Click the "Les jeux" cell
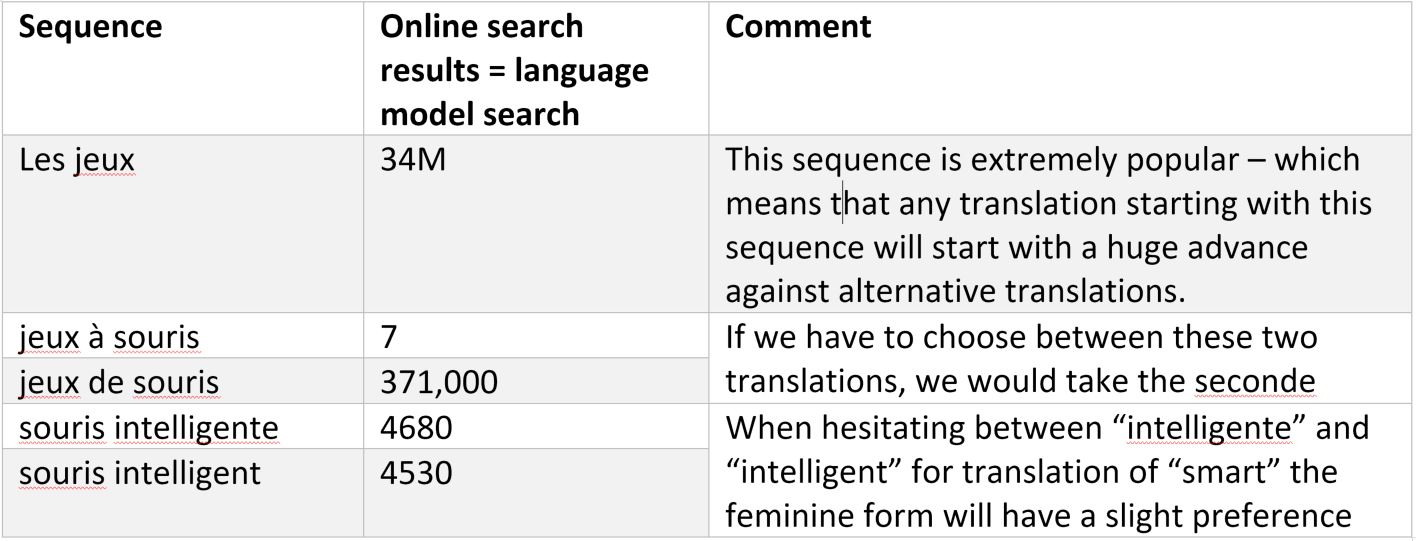Image resolution: width=1416 pixels, height=541 pixels. pos(77,160)
